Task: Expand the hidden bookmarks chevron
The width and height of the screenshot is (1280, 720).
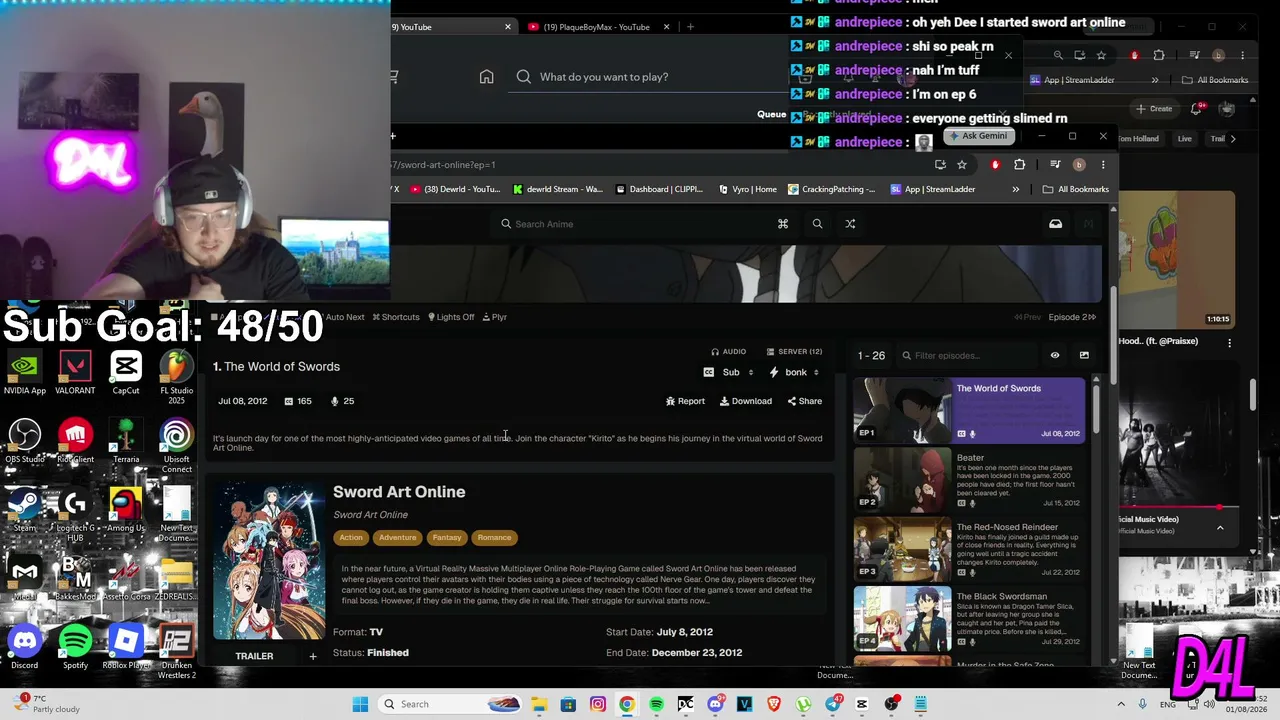Action: pyautogui.click(x=1016, y=189)
